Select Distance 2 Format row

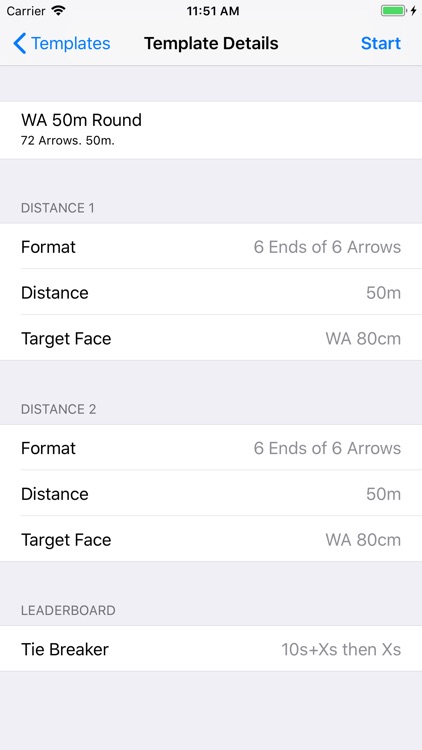coord(211,448)
